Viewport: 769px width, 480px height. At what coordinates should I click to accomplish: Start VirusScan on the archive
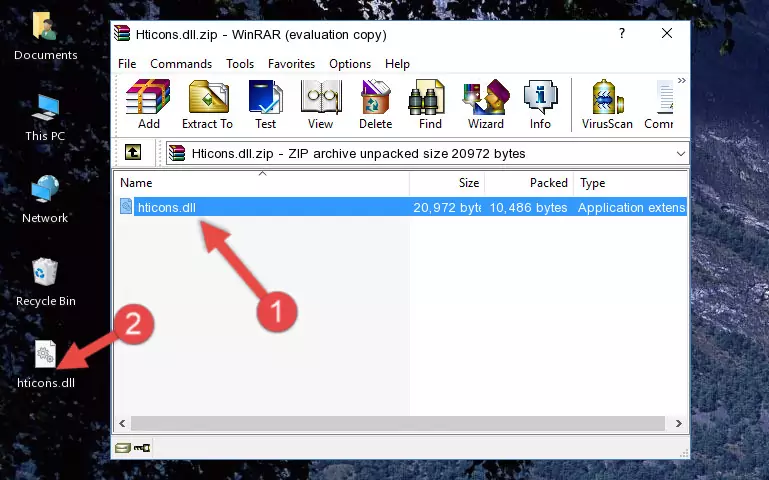tap(607, 104)
